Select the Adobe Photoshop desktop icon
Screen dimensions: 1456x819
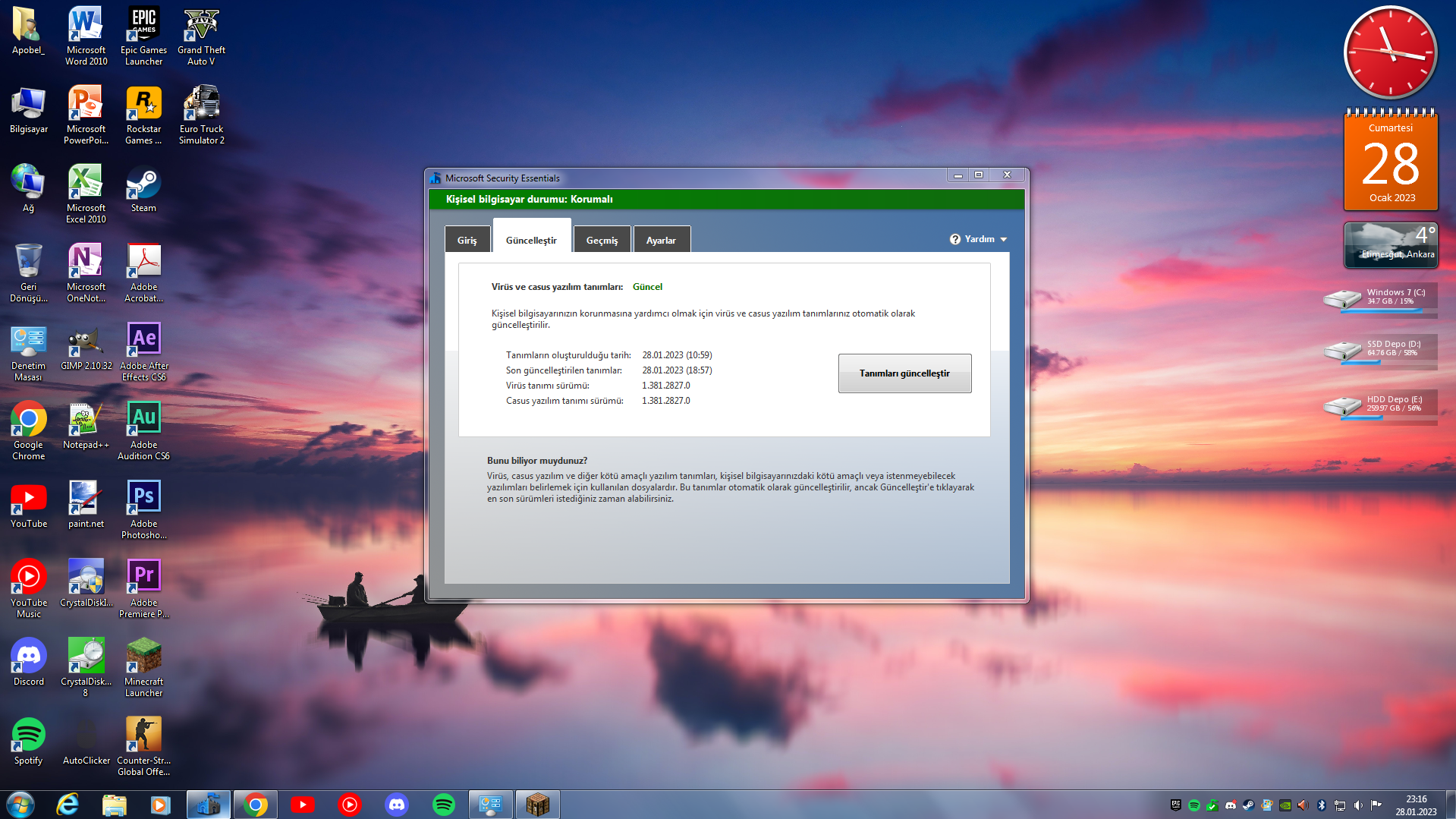coord(143,510)
